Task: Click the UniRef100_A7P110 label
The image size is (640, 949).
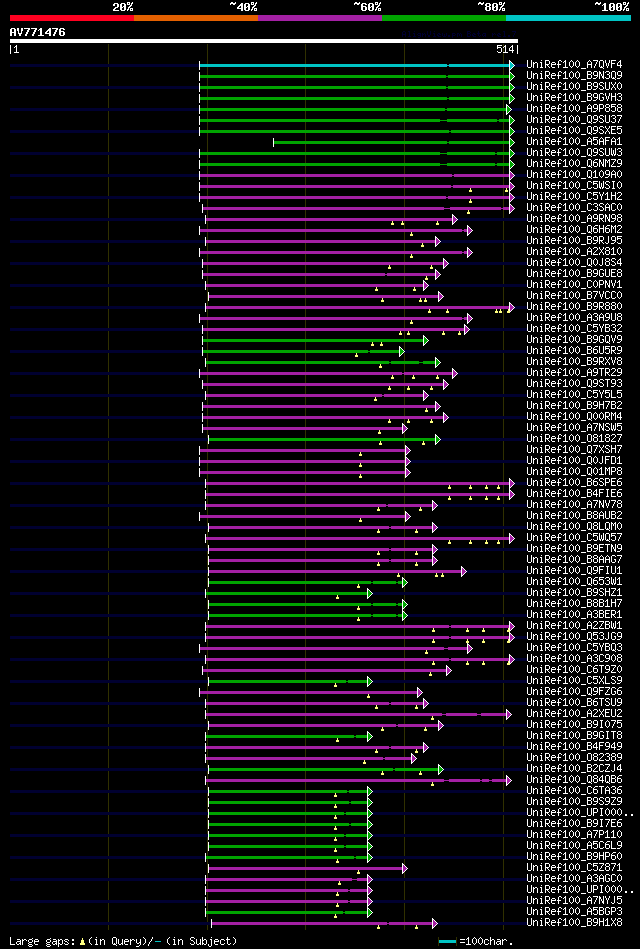Action: point(575,834)
